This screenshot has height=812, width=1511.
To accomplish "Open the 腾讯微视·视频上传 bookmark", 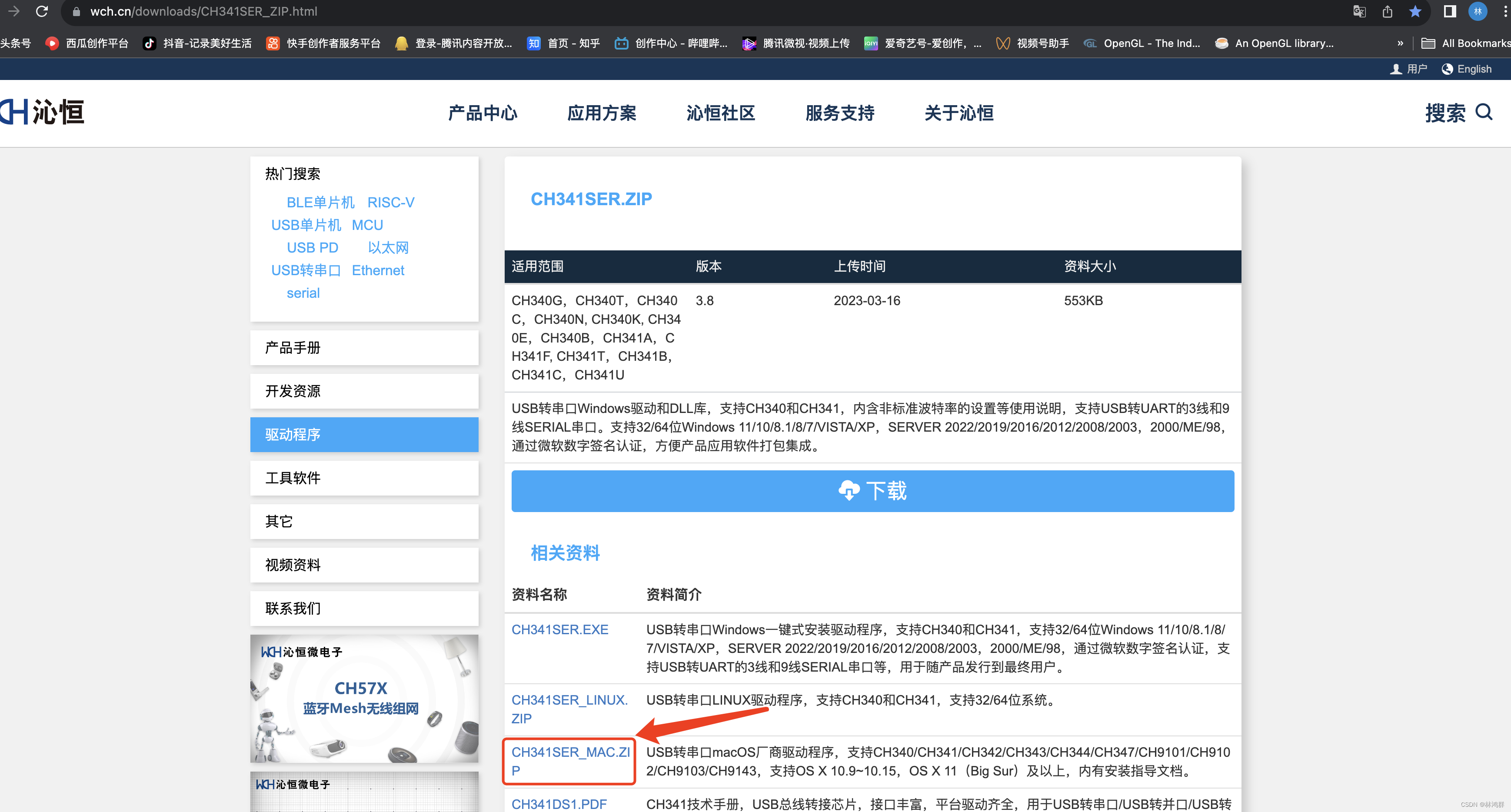I will click(x=796, y=43).
